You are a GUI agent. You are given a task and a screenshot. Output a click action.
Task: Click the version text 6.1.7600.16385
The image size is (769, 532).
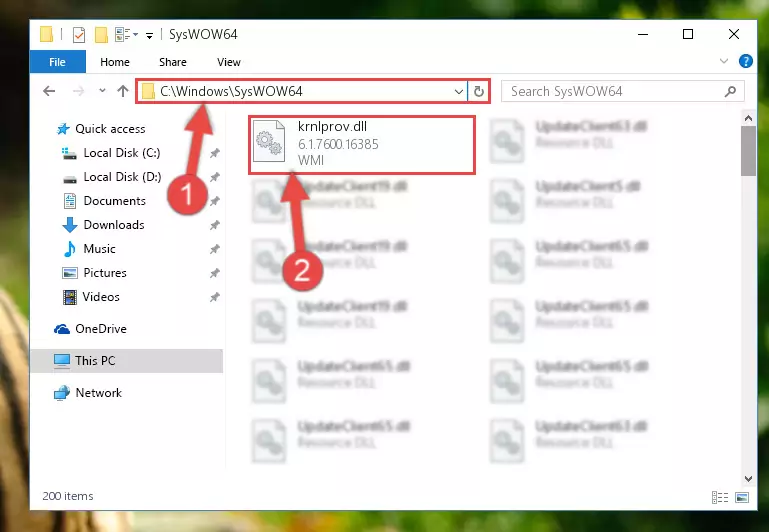tap(338, 144)
